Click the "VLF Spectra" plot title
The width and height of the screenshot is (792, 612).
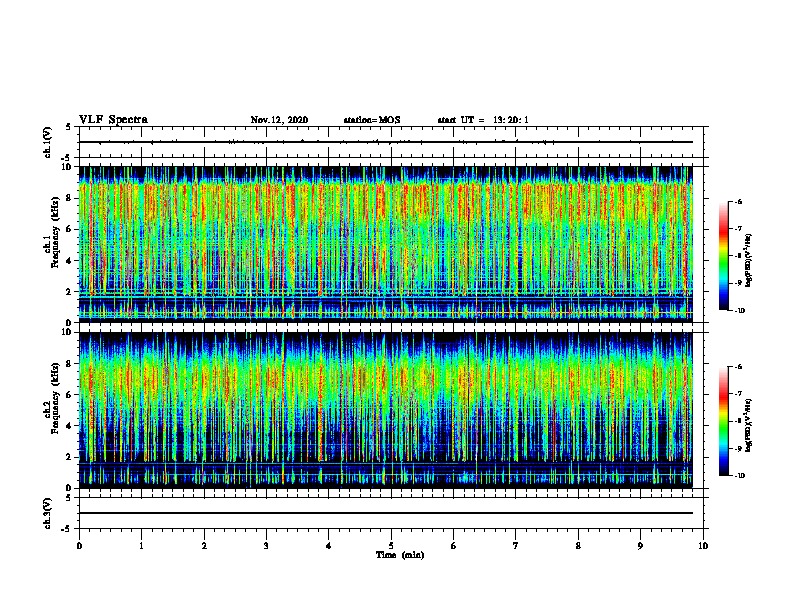113,120
